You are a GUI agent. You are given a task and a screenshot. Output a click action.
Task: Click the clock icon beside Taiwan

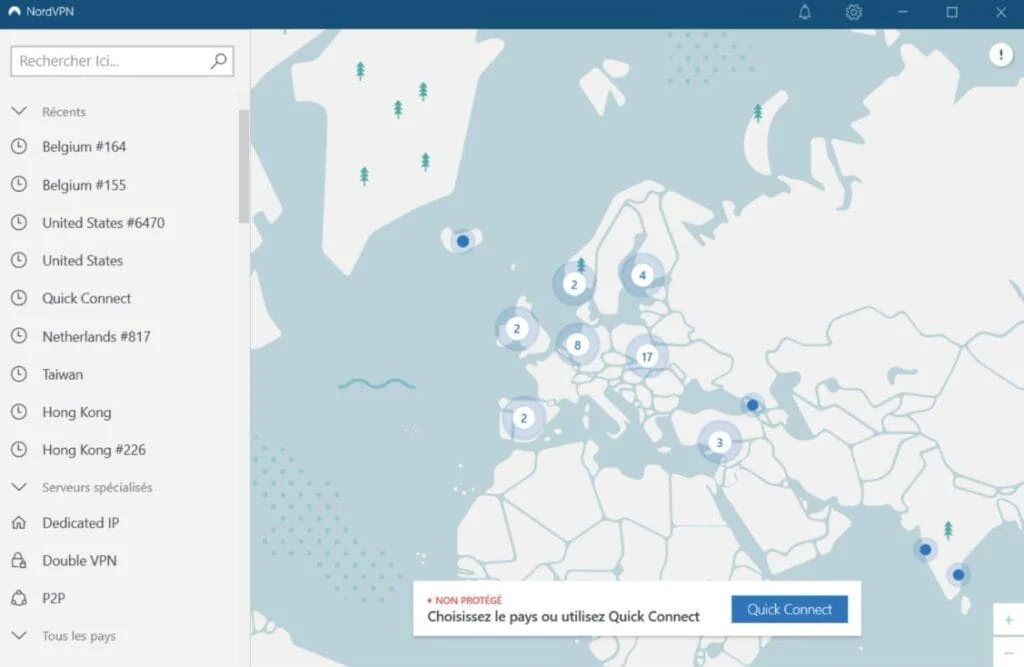tap(19, 374)
